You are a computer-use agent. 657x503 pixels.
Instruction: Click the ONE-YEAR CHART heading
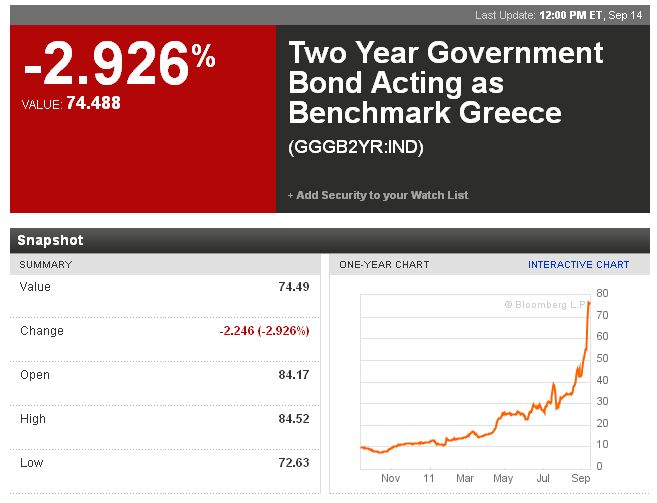pyautogui.click(x=384, y=265)
